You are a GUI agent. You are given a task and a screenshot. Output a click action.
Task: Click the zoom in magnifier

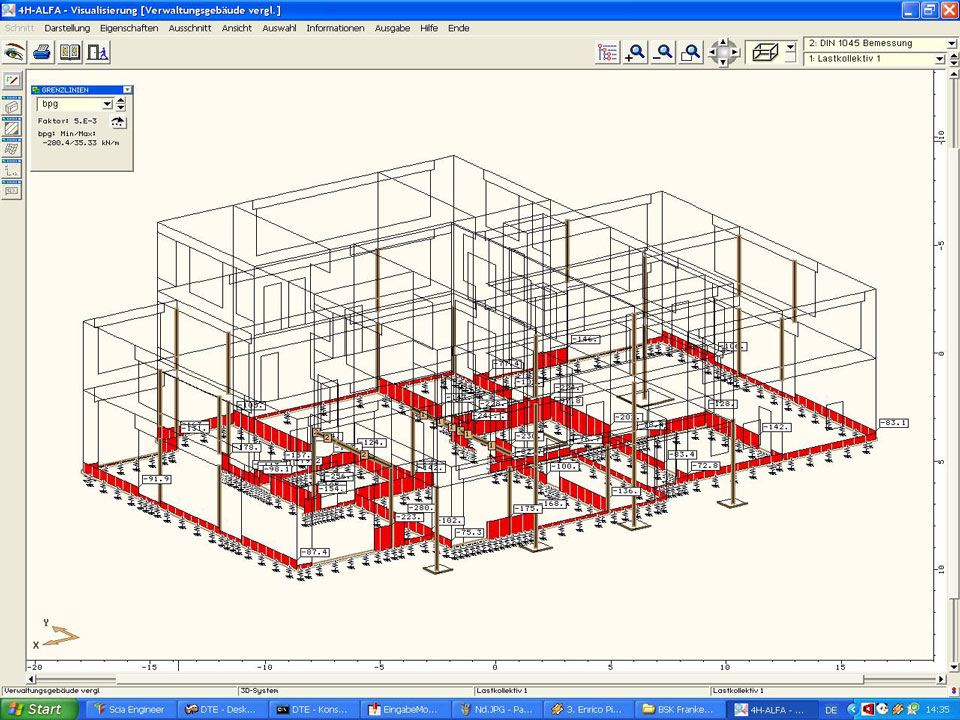(635, 53)
